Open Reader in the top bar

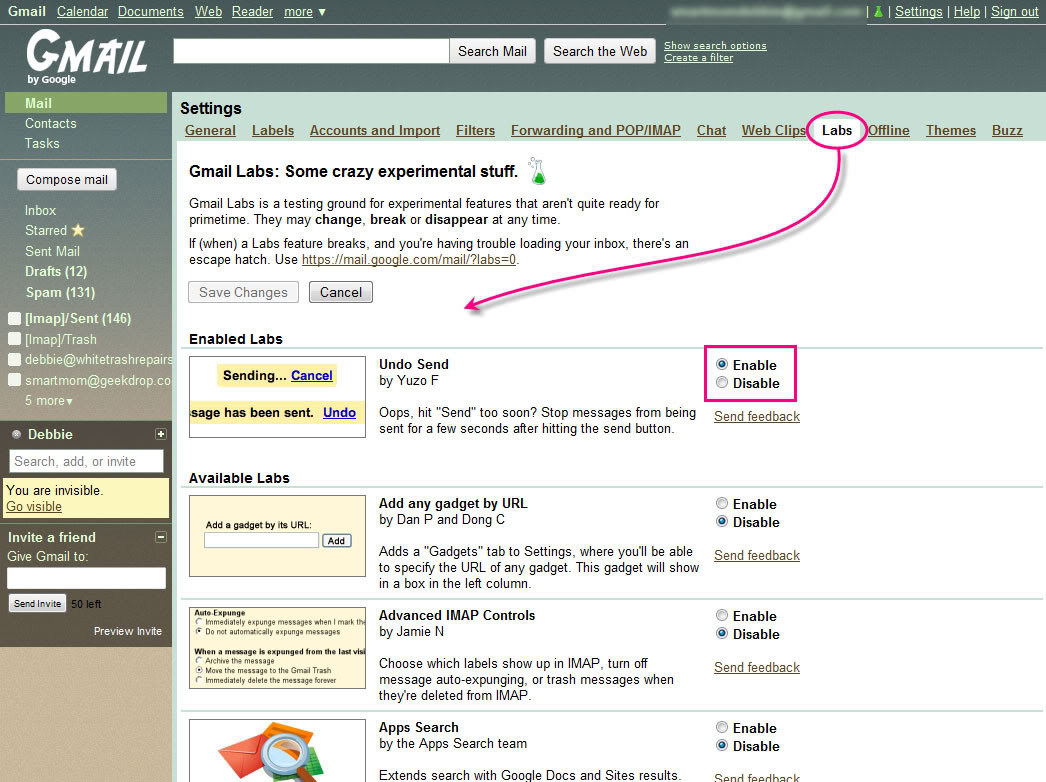coord(252,11)
